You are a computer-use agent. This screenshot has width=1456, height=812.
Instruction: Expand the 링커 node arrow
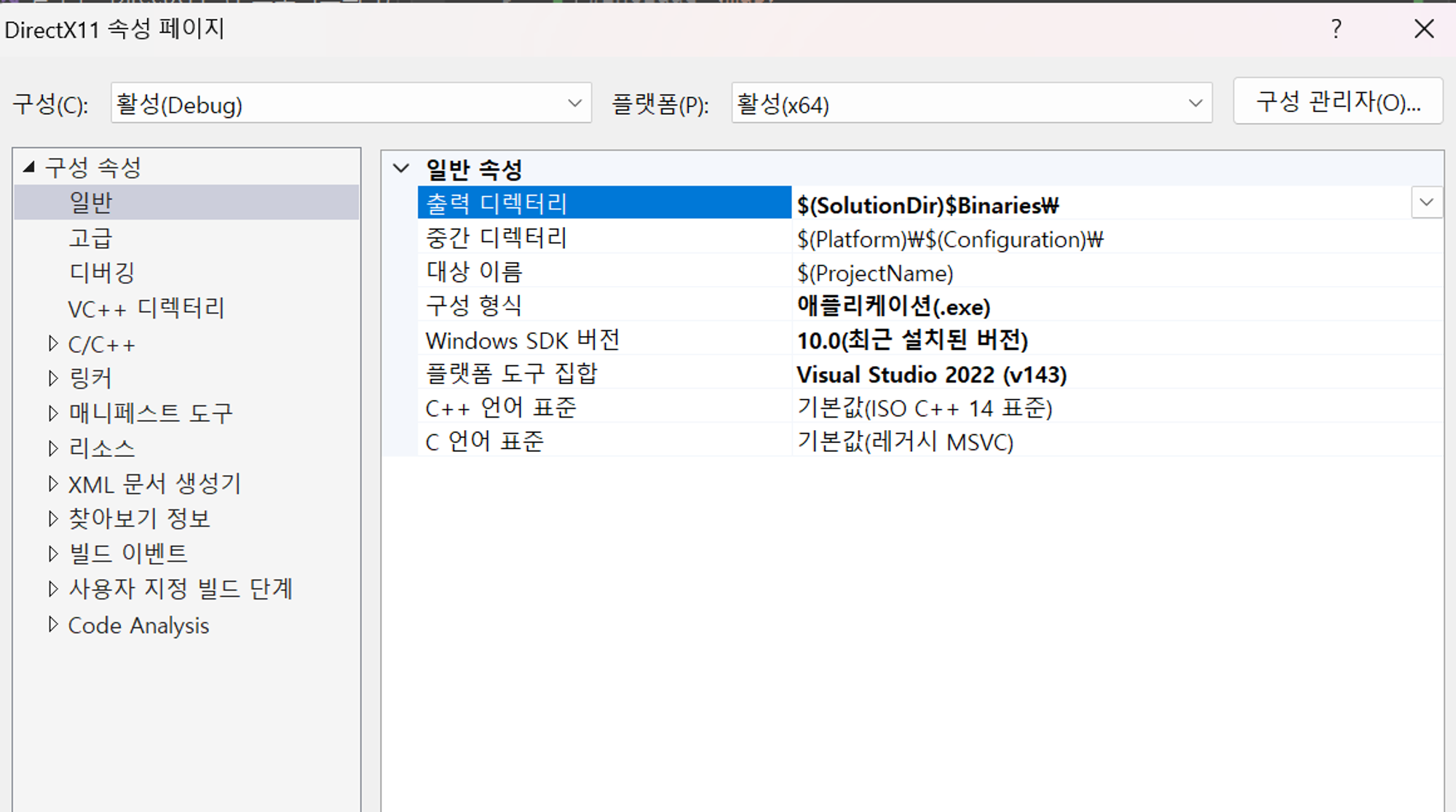click(x=52, y=378)
